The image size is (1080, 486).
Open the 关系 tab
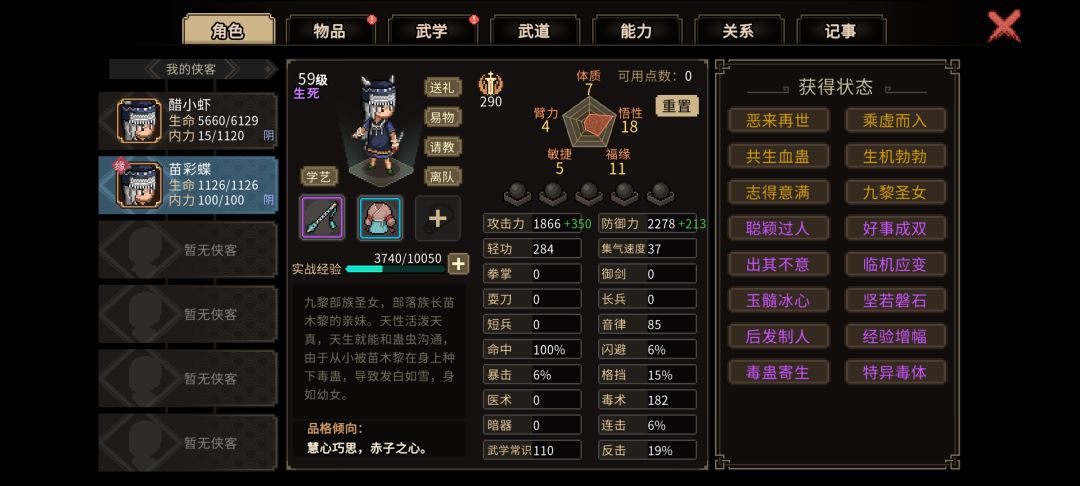(738, 31)
